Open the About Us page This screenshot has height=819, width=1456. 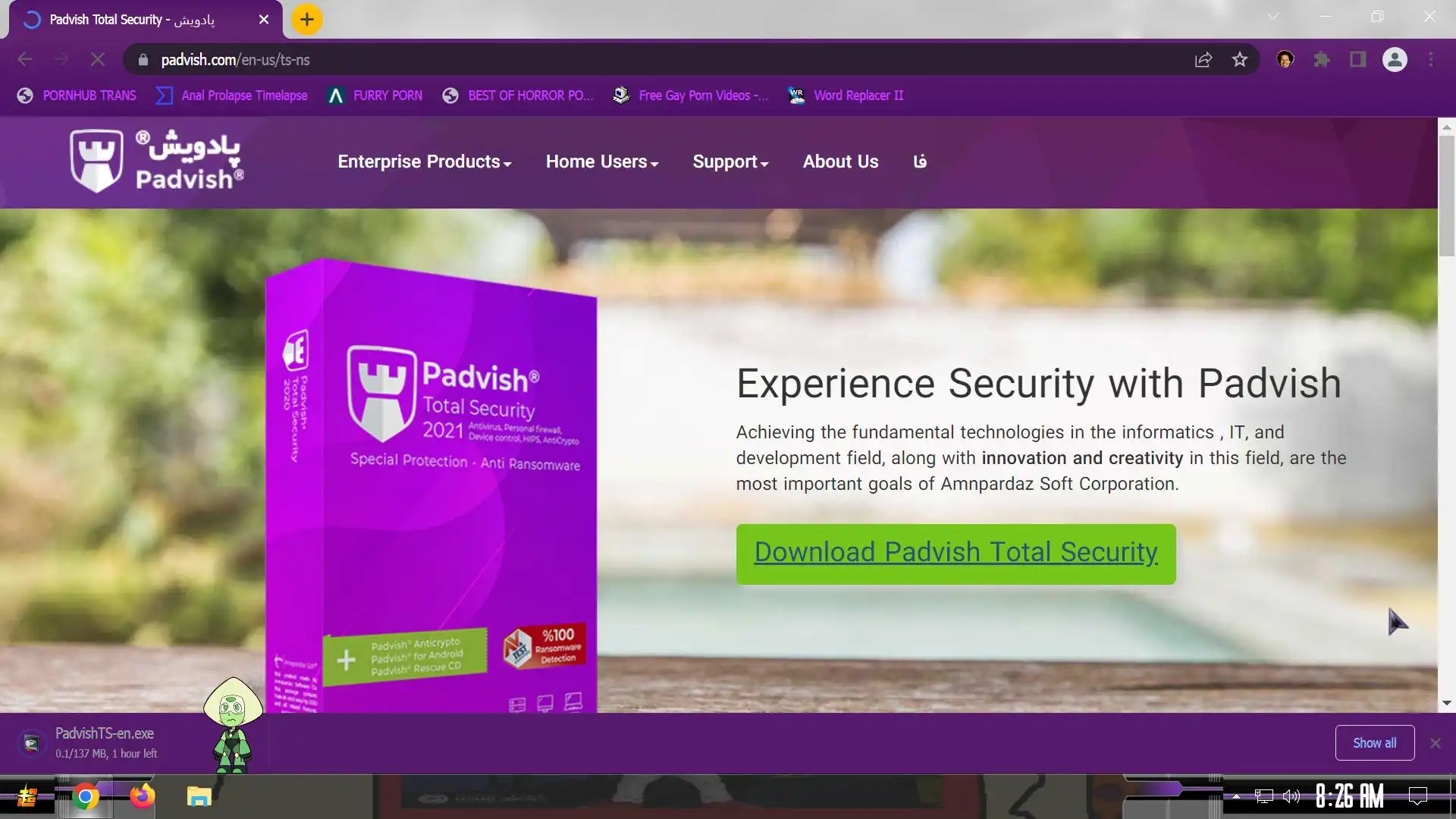pyautogui.click(x=840, y=162)
